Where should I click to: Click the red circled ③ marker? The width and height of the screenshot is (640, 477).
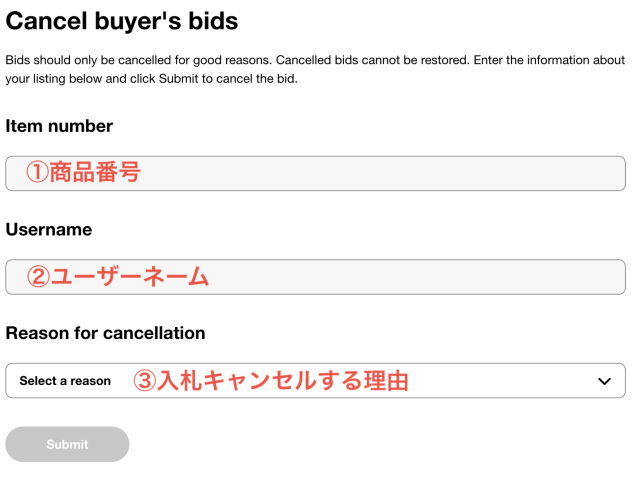(145, 381)
